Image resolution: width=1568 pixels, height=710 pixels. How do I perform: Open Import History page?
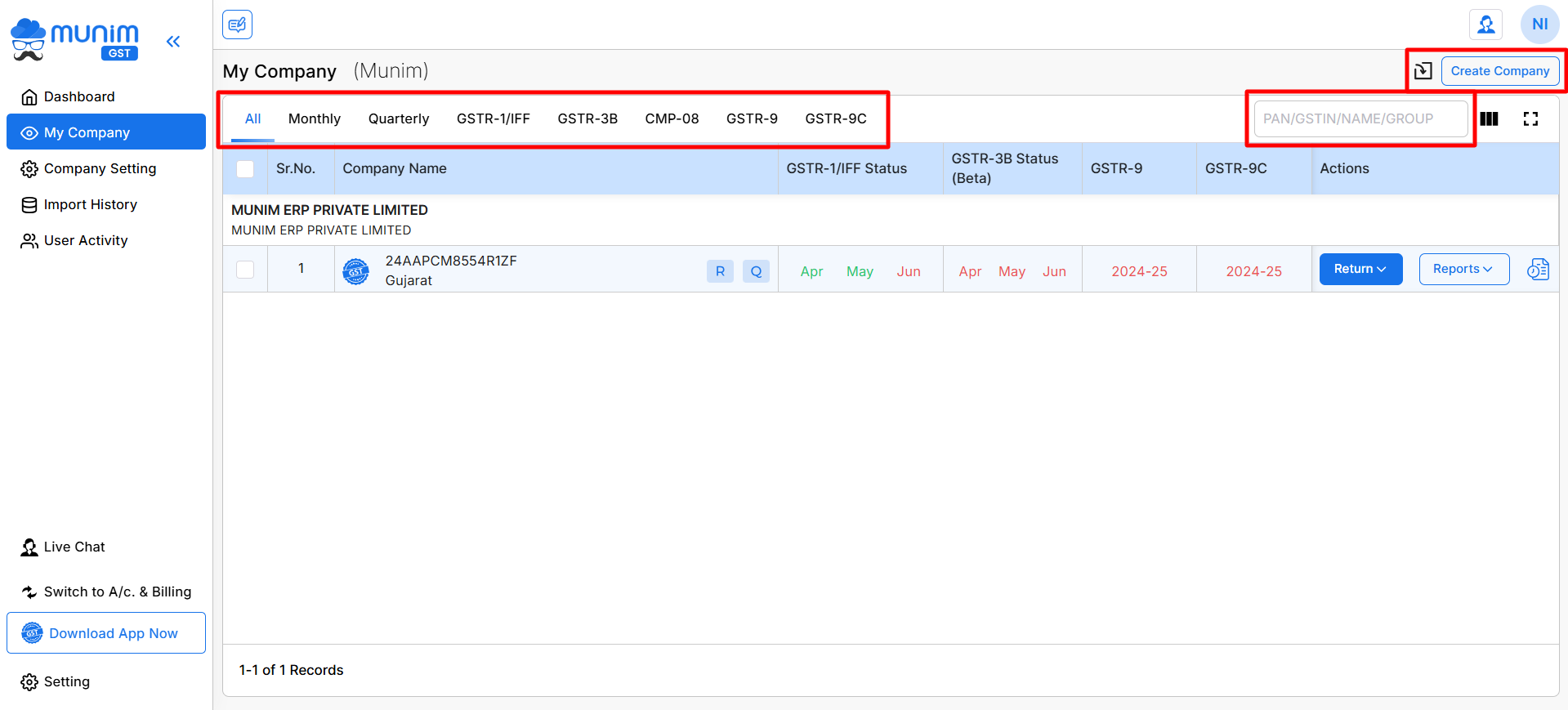point(106,204)
